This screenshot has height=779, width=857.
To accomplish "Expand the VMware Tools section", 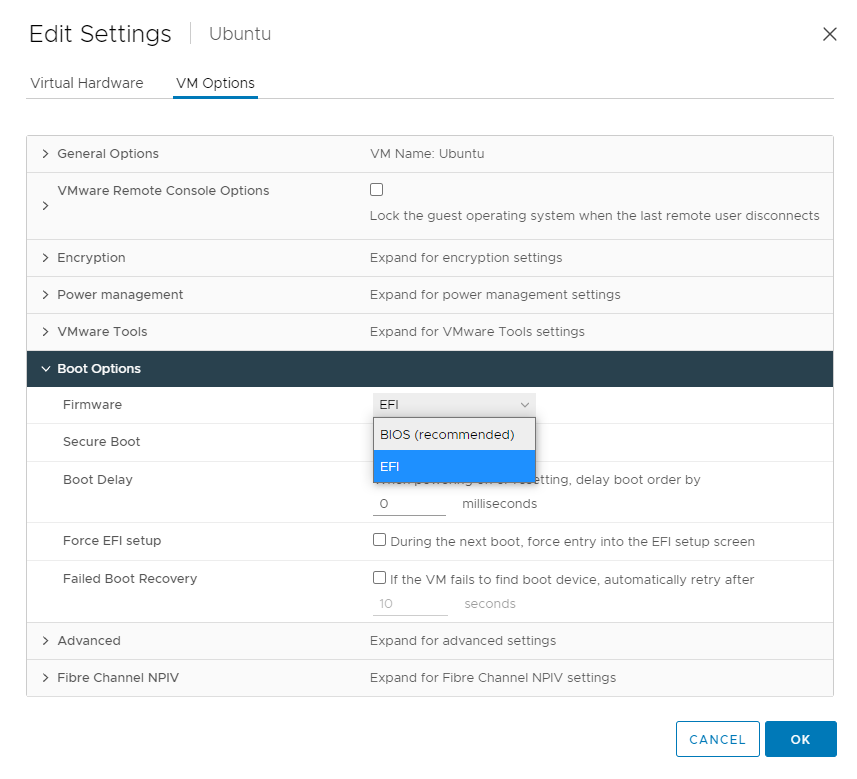I will [x=45, y=332].
